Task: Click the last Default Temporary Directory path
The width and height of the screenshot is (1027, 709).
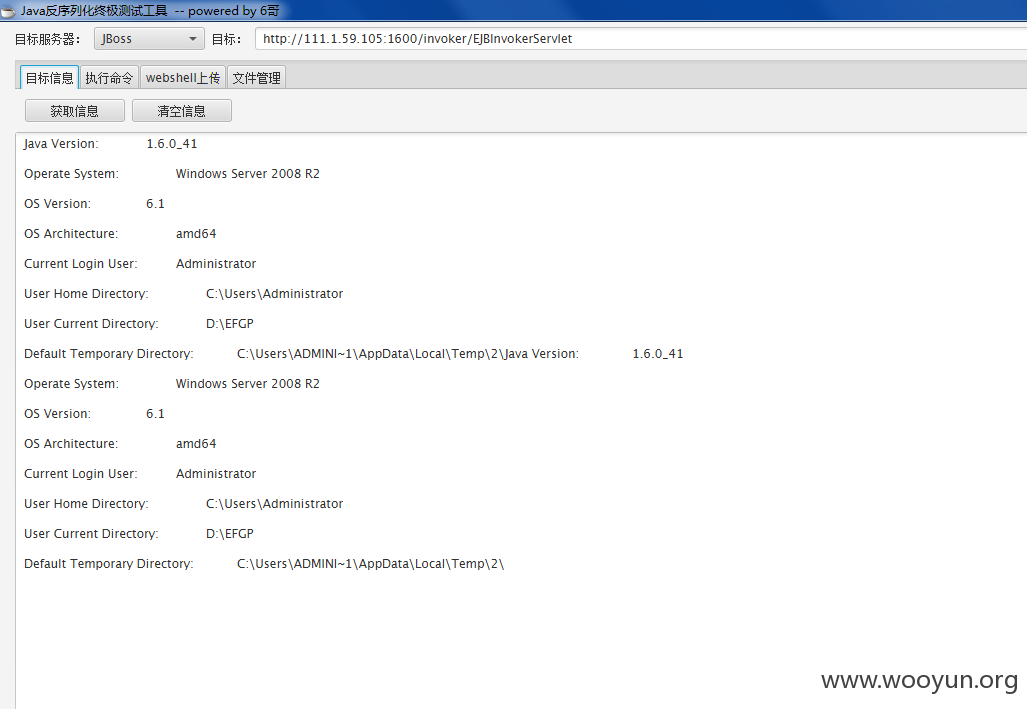Action: tap(371, 564)
